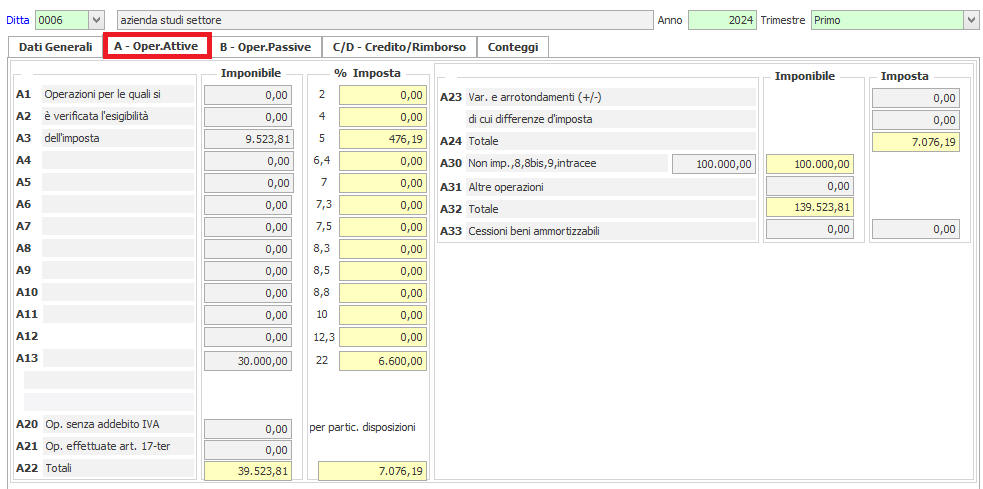The image size is (983, 489).
Task: Click the A20 Imponibile field
Action: tap(248, 428)
